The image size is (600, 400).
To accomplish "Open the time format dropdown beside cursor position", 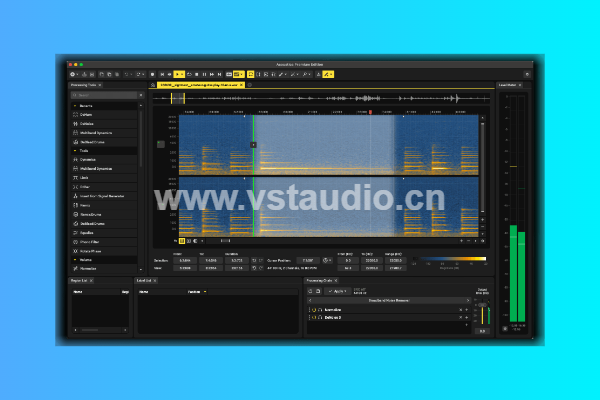I will click(327, 261).
